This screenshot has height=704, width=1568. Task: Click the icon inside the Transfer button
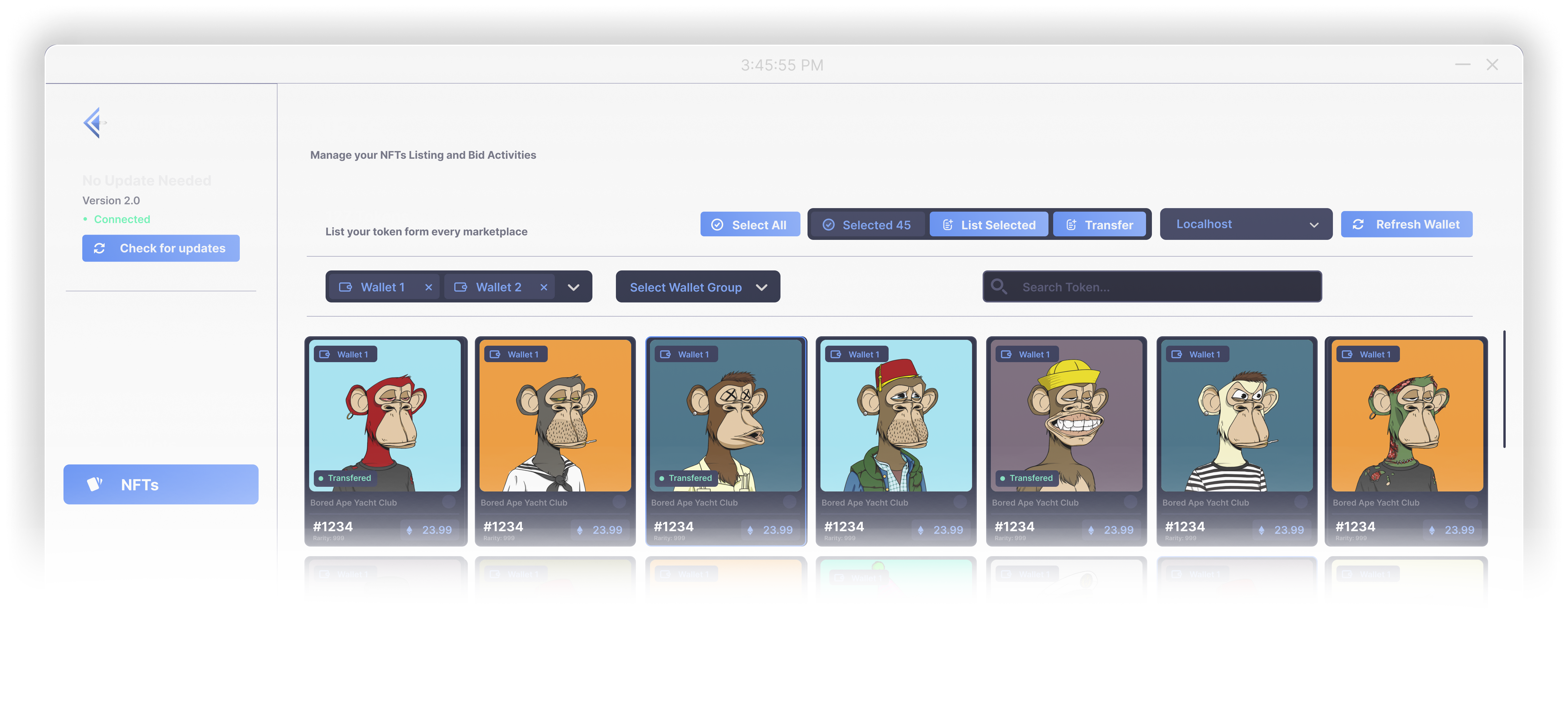point(1071,225)
